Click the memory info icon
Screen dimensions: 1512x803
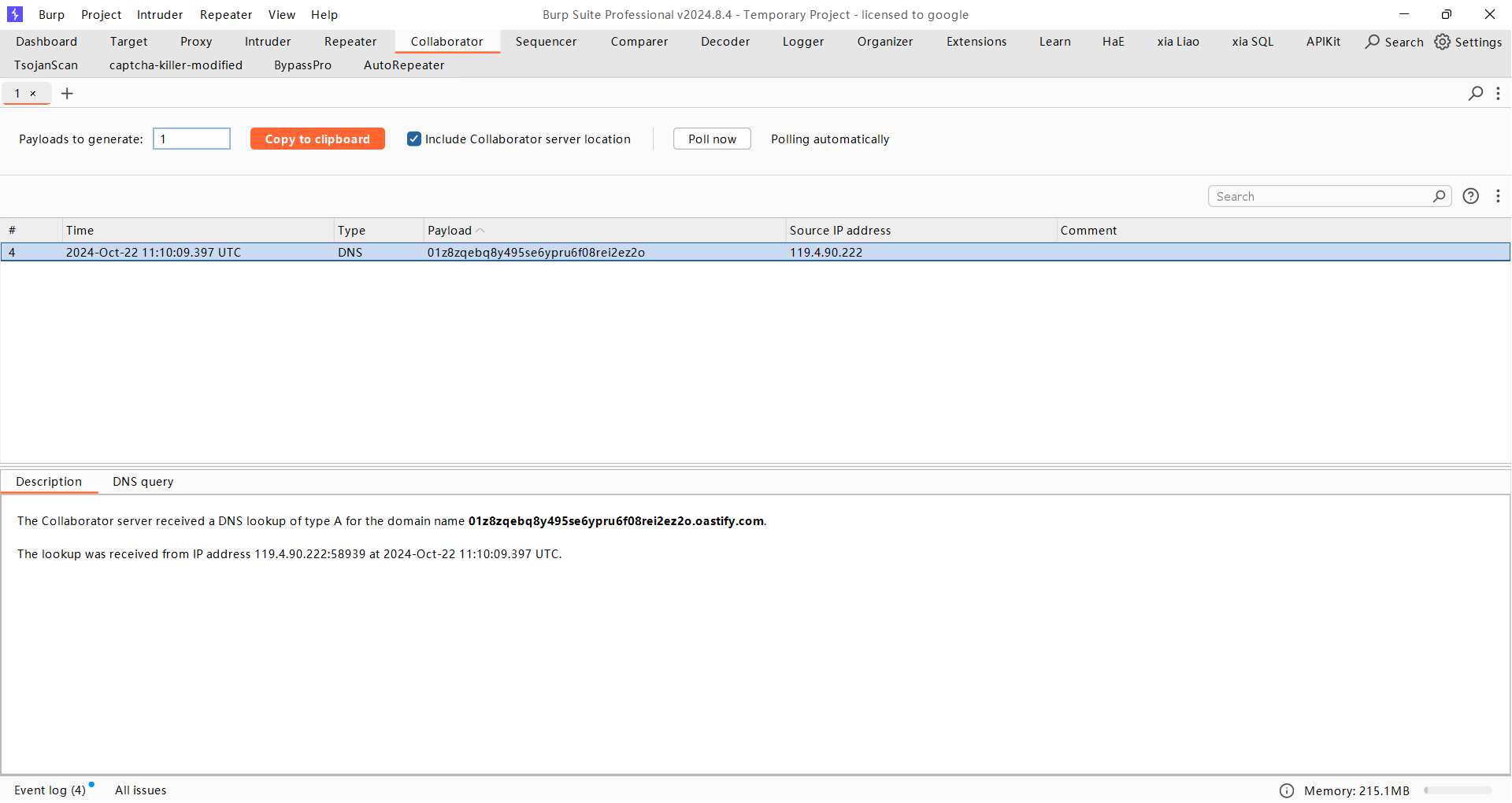click(x=1287, y=790)
